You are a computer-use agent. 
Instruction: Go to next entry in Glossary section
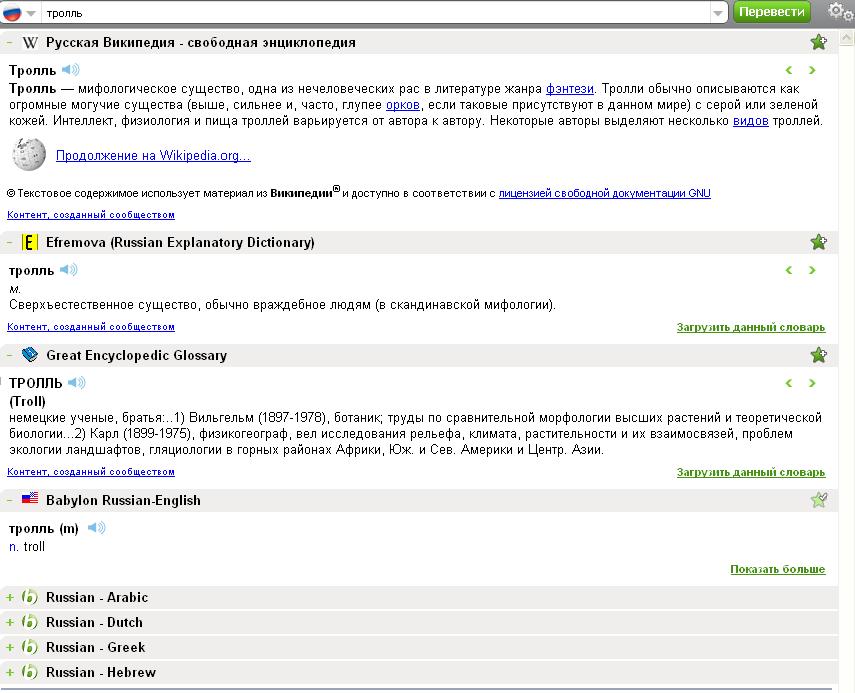coord(812,383)
